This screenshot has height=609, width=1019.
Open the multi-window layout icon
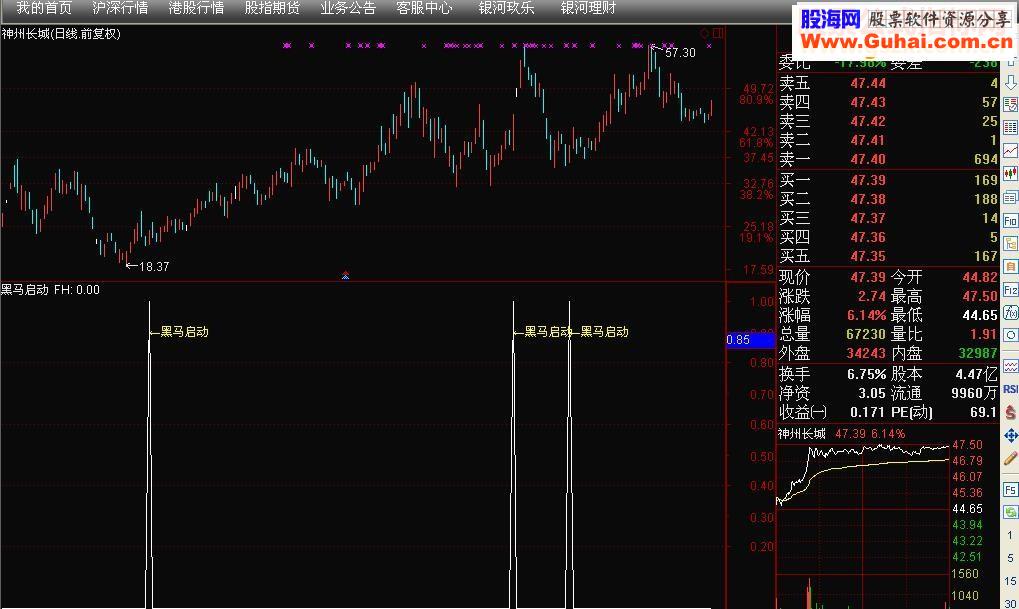click(x=1011, y=197)
